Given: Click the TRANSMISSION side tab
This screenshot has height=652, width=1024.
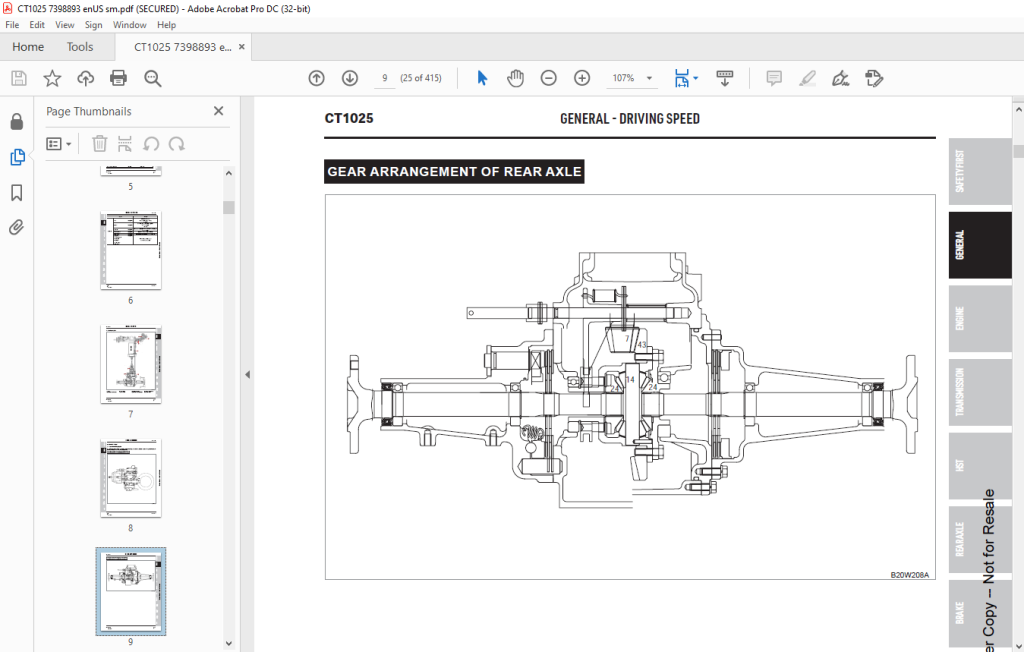Looking at the screenshot, I should pos(980,392).
